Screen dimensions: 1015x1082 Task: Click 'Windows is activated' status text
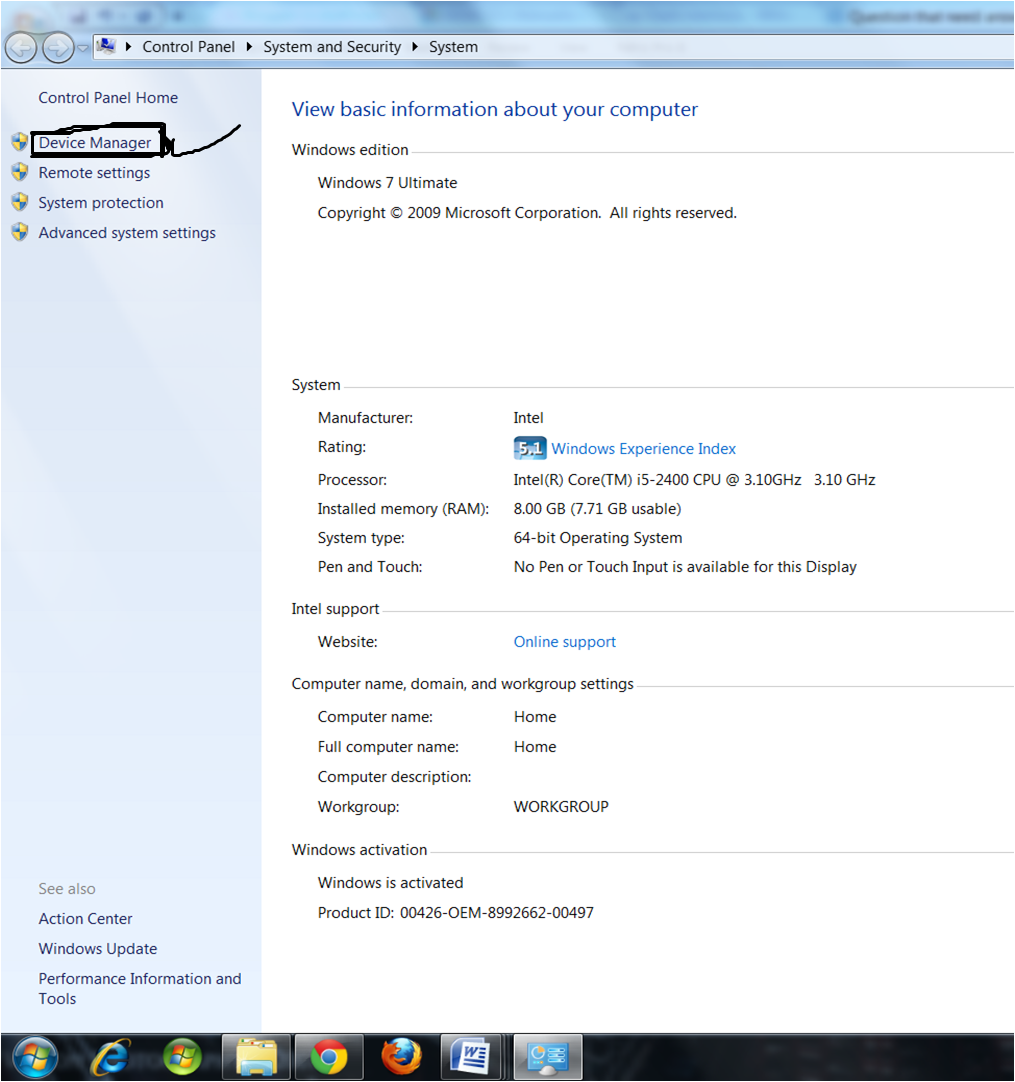point(391,883)
